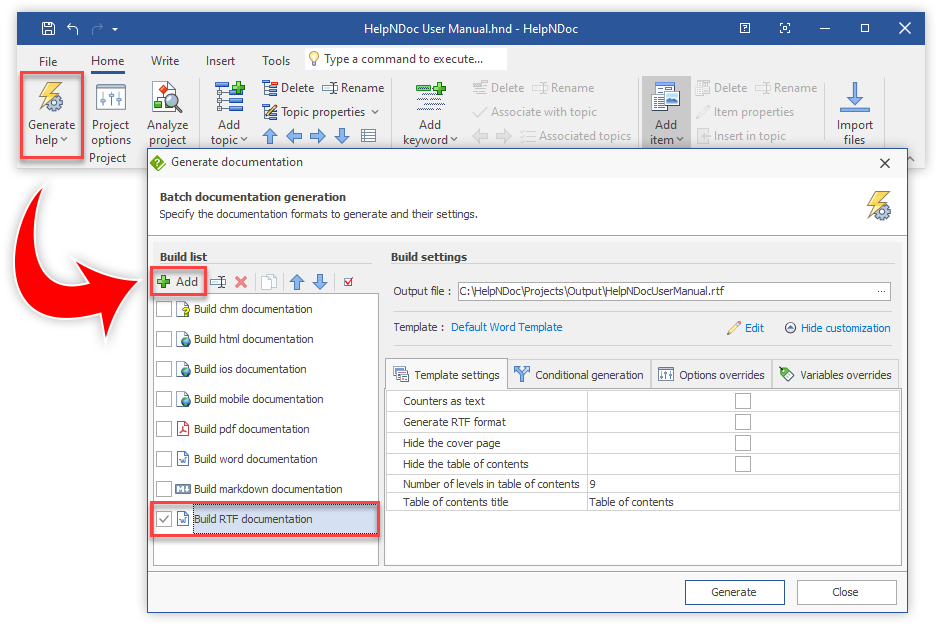Switch to the Home ribbon tab
The width and height of the screenshot is (938, 626).
click(108, 61)
